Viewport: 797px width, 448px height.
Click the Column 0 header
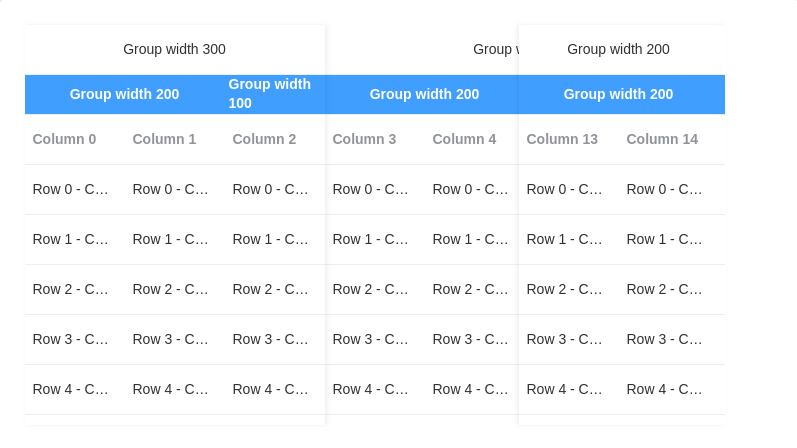[x=75, y=139]
